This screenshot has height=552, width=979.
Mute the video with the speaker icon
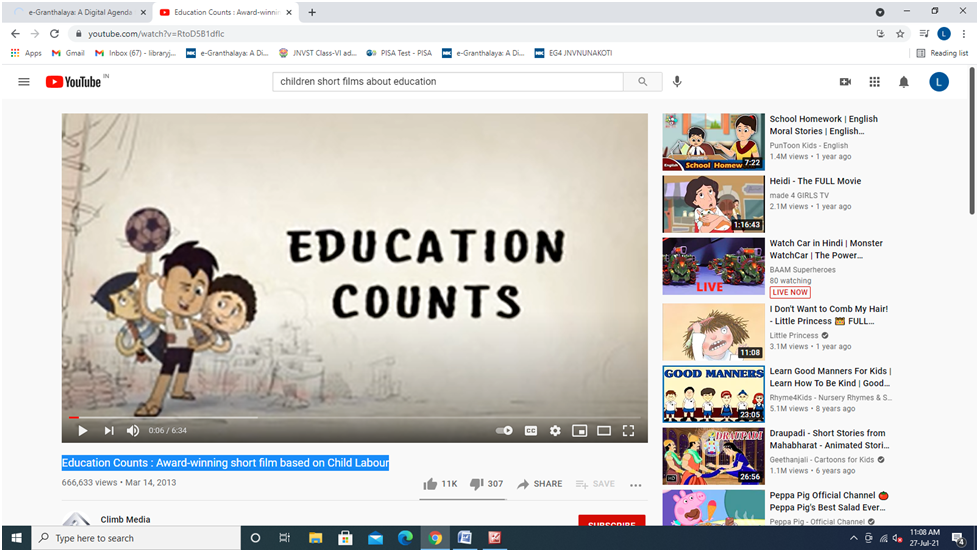point(133,431)
